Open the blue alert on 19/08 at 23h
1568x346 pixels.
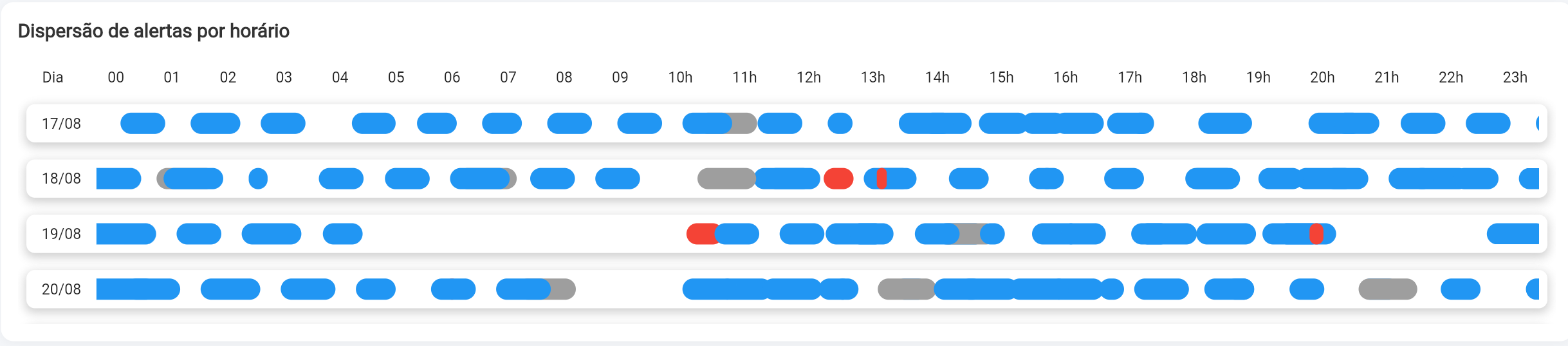(1513, 234)
